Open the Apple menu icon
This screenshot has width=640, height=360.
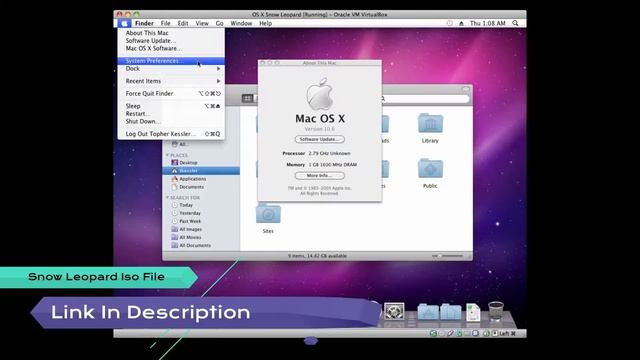pyautogui.click(x=124, y=23)
